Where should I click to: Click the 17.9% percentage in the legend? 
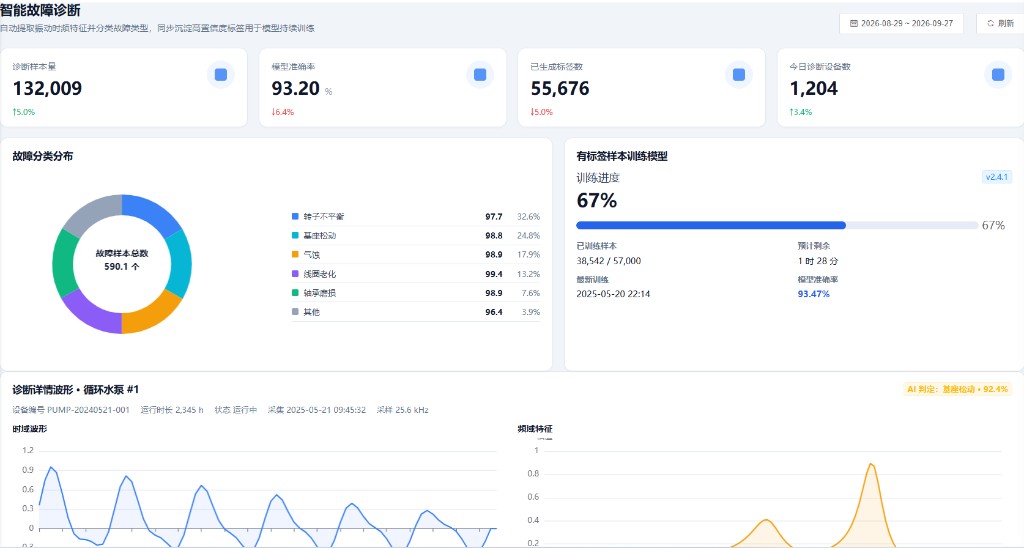point(528,255)
